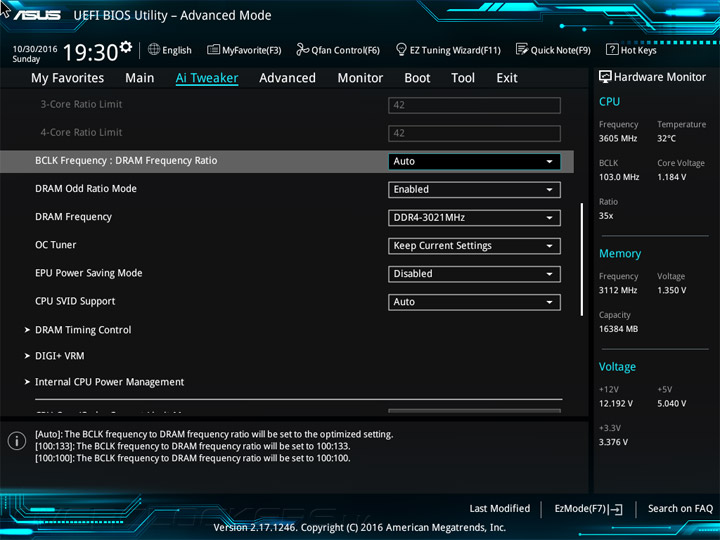
Task: Open Quick Note(F9) notepad icon
Action: pos(521,50)
